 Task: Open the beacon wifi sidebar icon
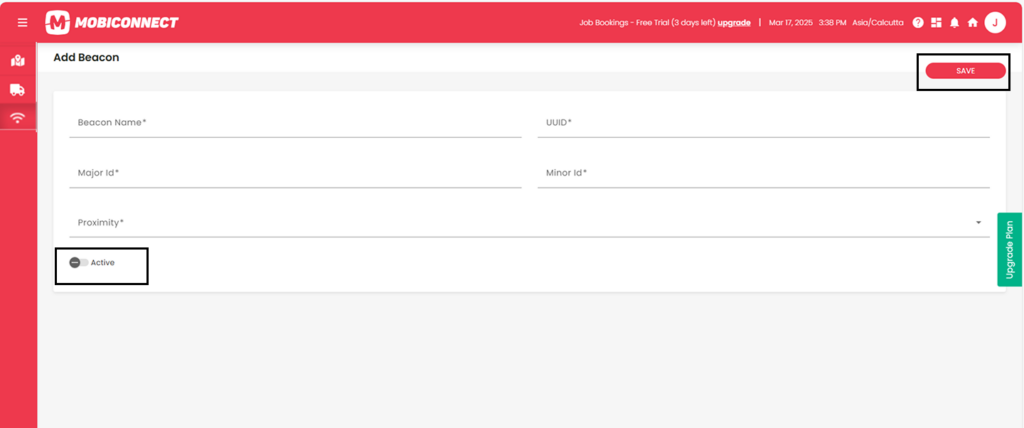(18, 118)
